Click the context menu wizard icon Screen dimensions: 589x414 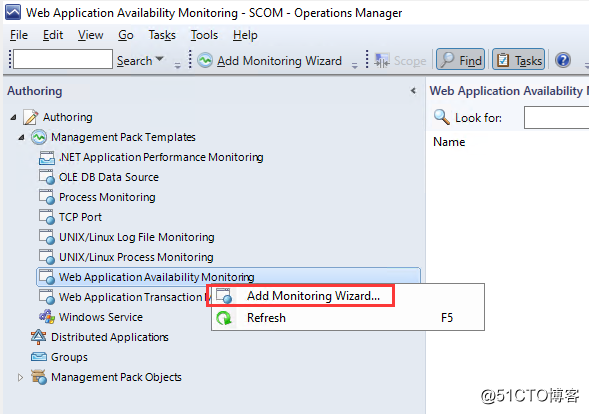coord(224,296)
